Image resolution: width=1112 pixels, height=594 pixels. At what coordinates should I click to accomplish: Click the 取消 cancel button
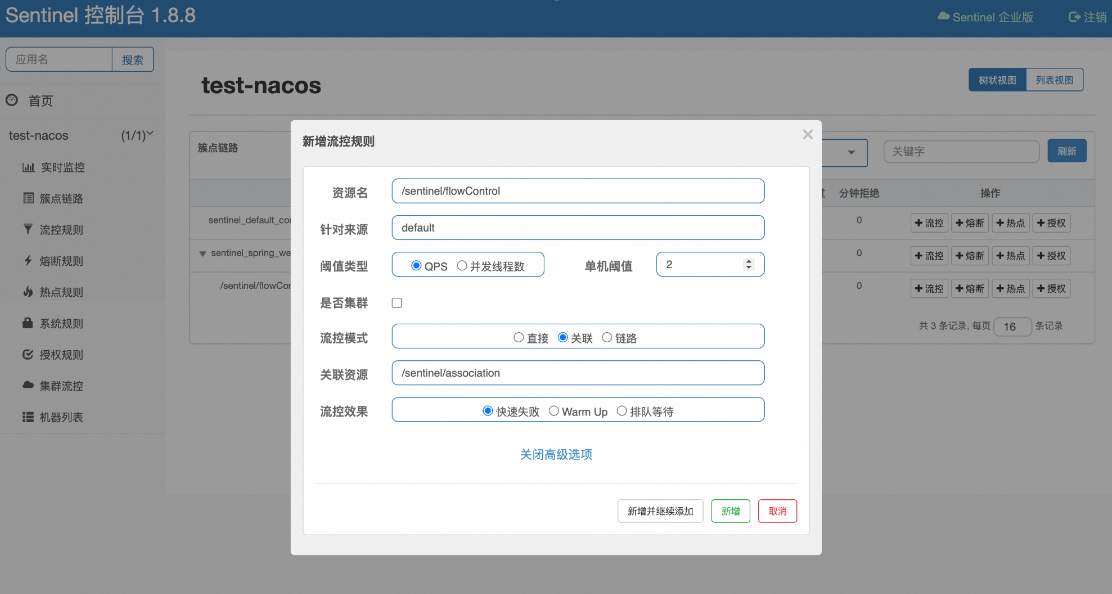click(x=777, y=511)
